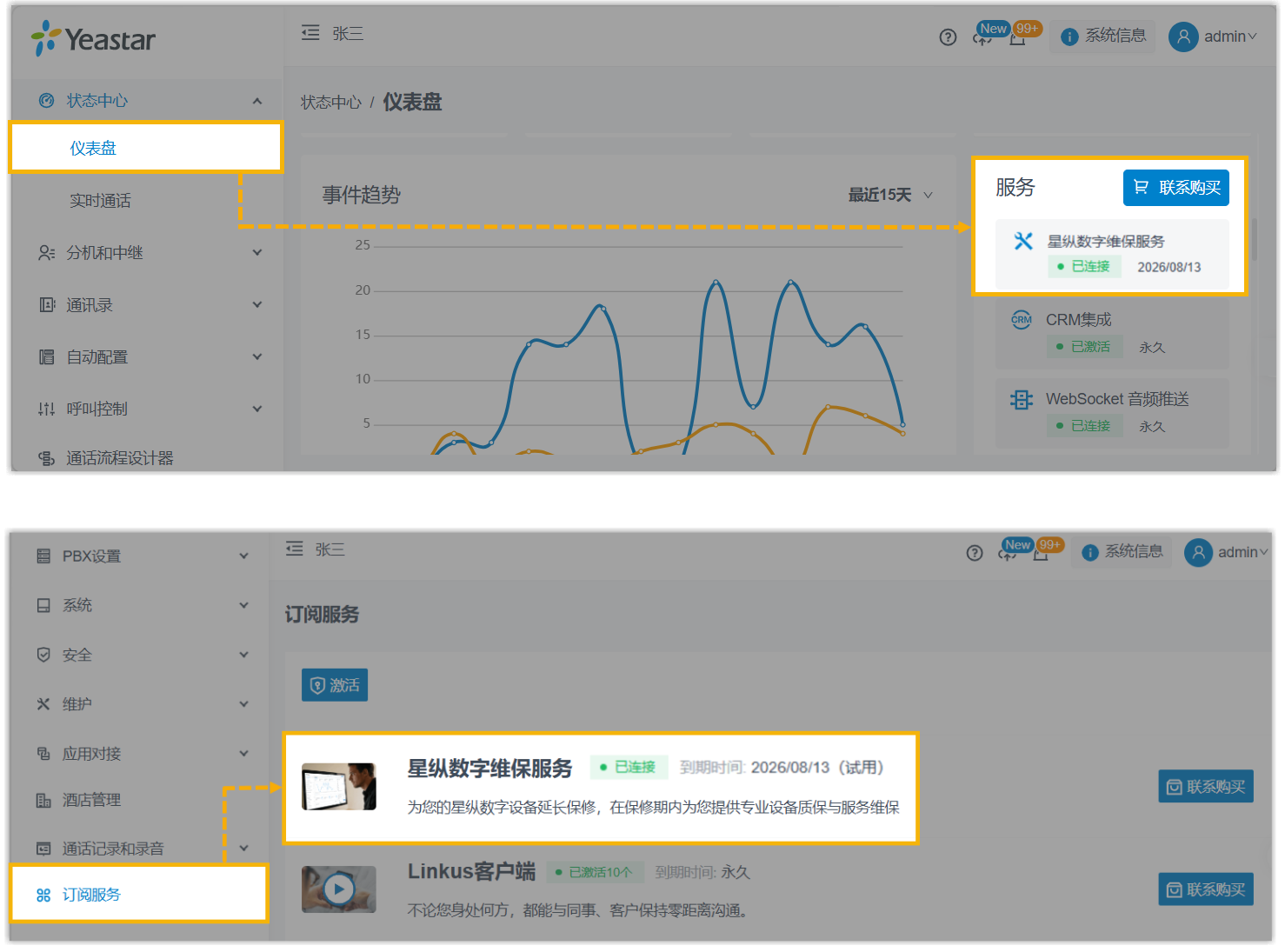Click the Linkus客户端 title

click(471, 871)
